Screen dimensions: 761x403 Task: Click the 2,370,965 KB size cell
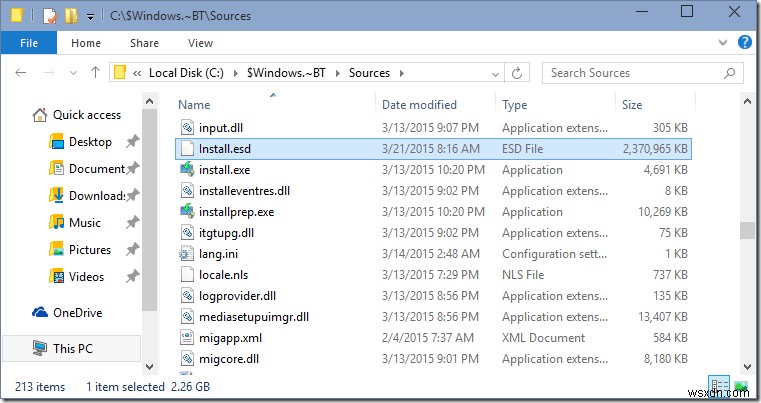click(655, 149)
